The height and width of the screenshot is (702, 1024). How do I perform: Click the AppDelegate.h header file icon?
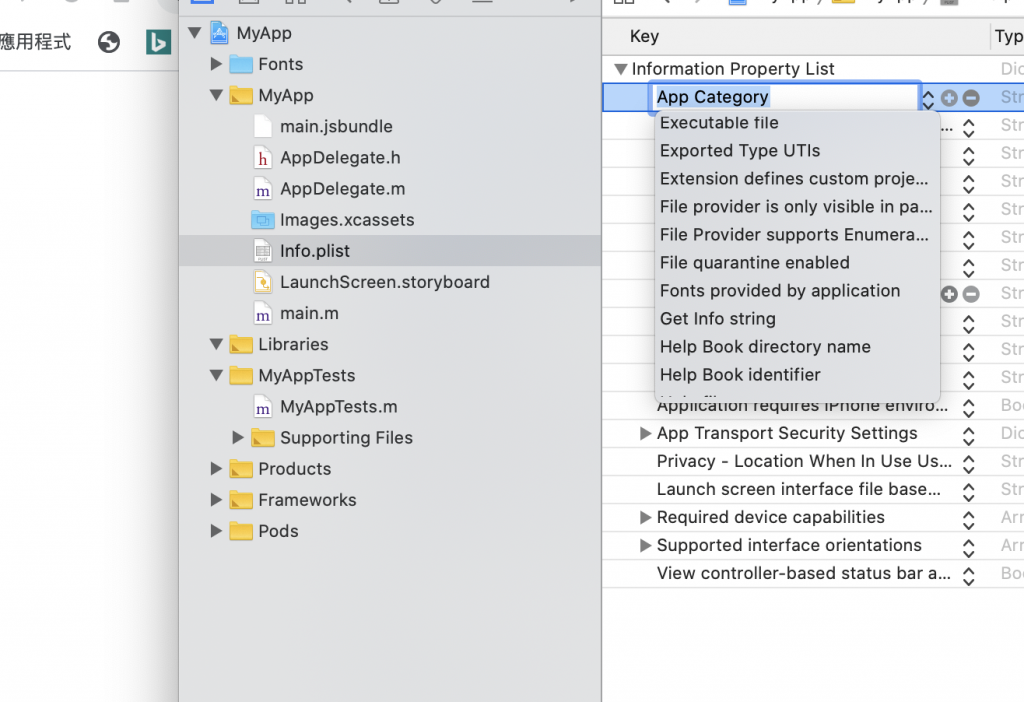tap(263, 158)
